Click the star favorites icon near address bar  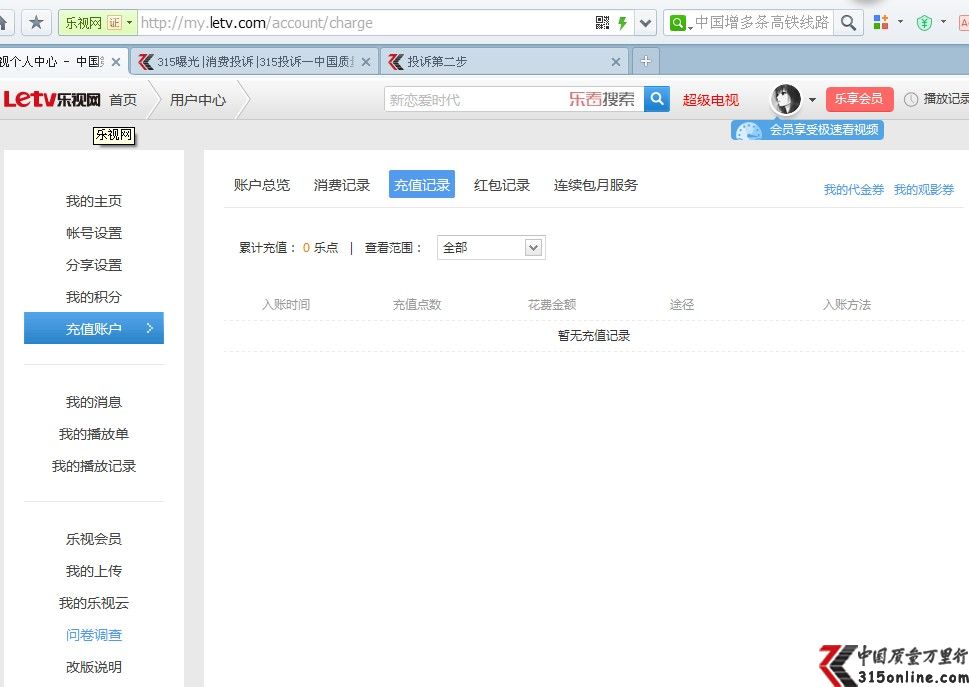pos(35,22)
